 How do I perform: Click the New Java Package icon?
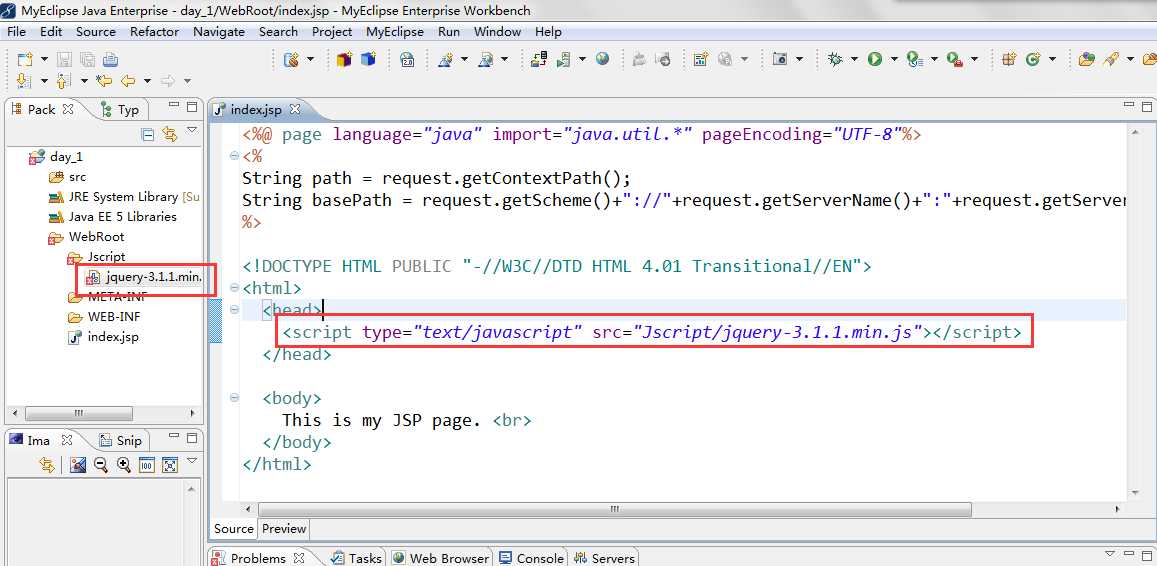pos(1009,60)
